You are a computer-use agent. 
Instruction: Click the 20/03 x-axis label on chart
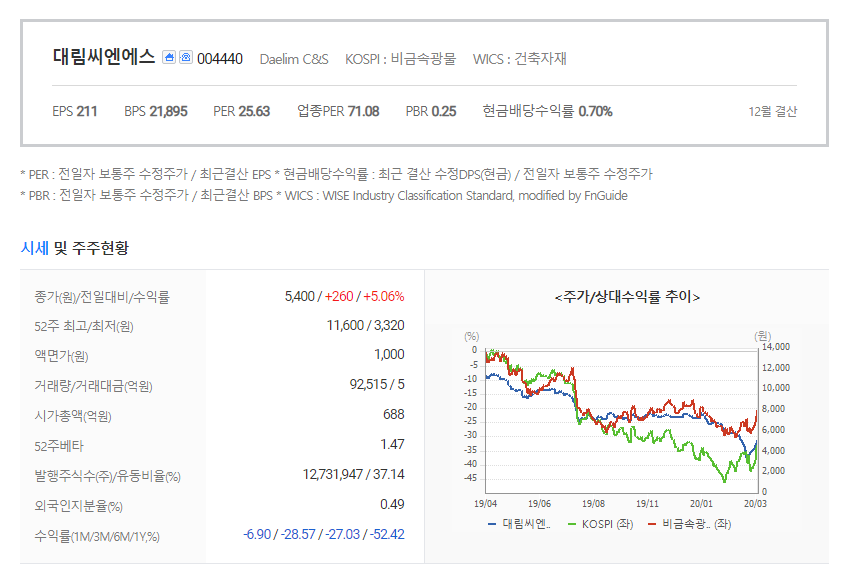(755, 503)
